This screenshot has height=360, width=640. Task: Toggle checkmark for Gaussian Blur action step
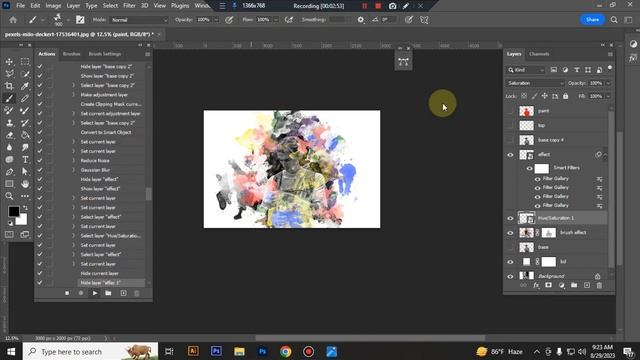pos(40,170)
